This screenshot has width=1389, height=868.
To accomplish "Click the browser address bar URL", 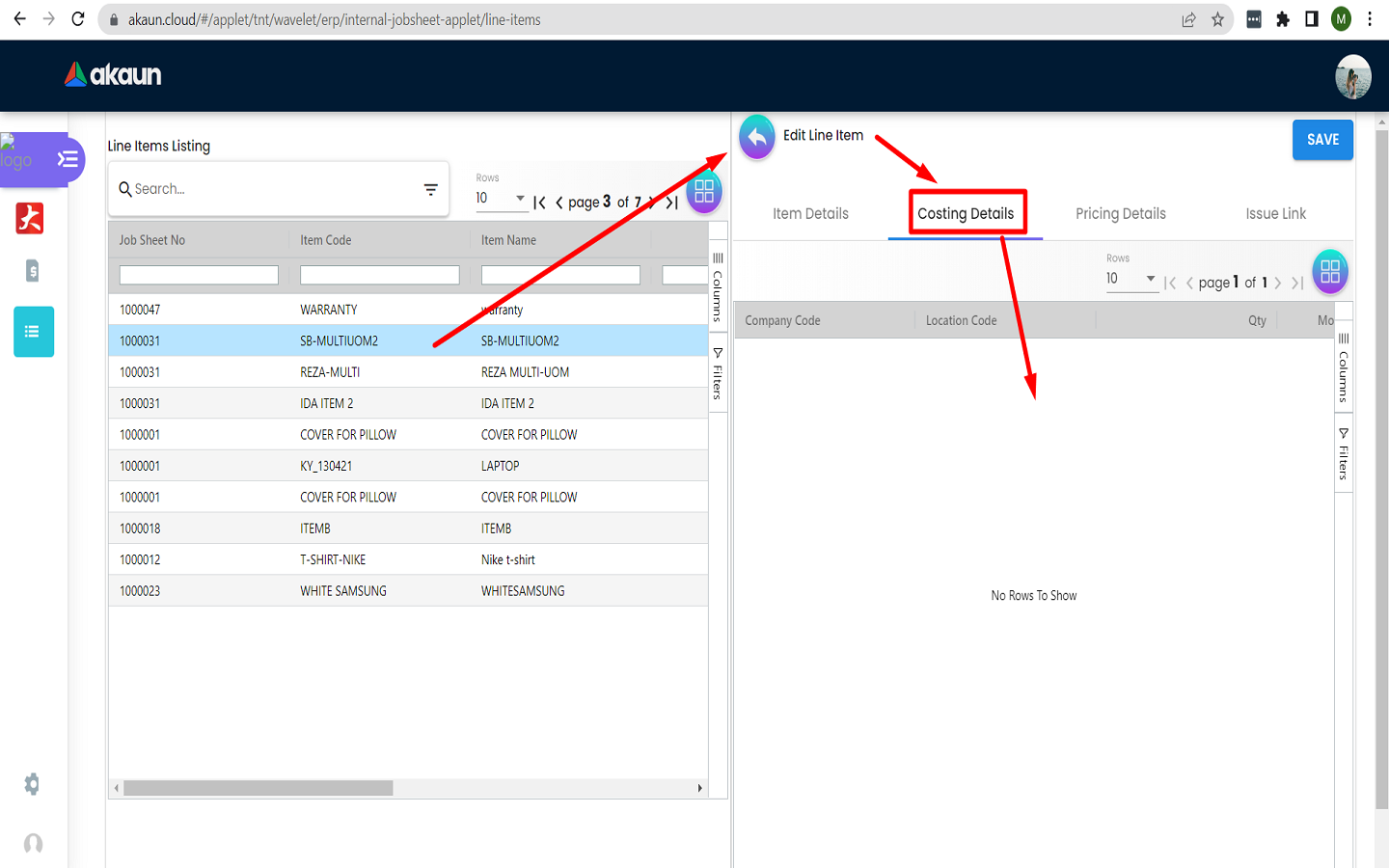I will coord(334,19).
